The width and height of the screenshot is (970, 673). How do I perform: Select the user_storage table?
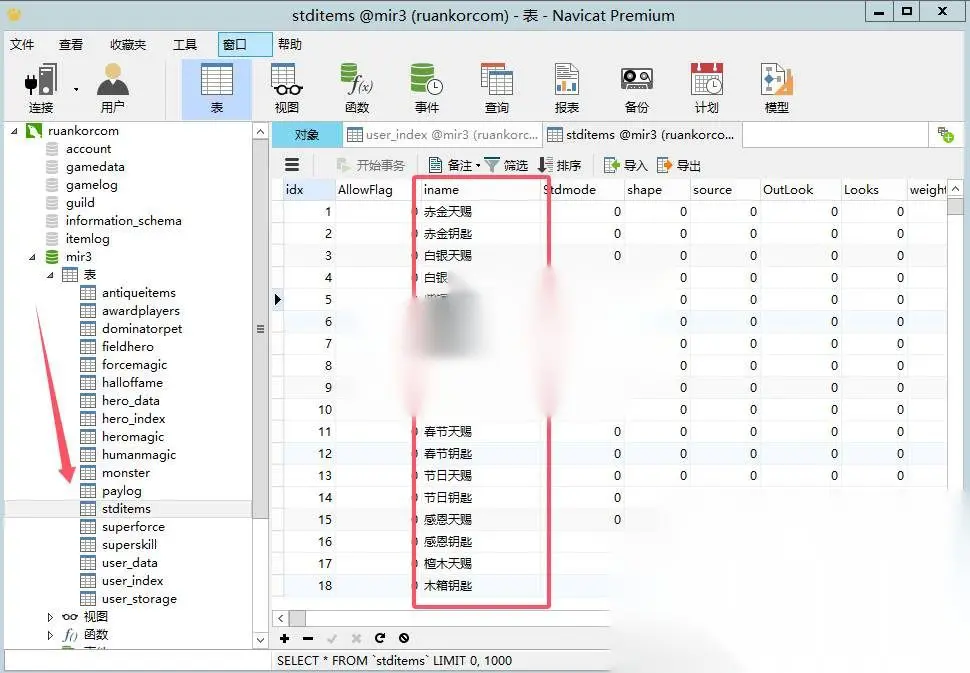(x=139, y=599)
